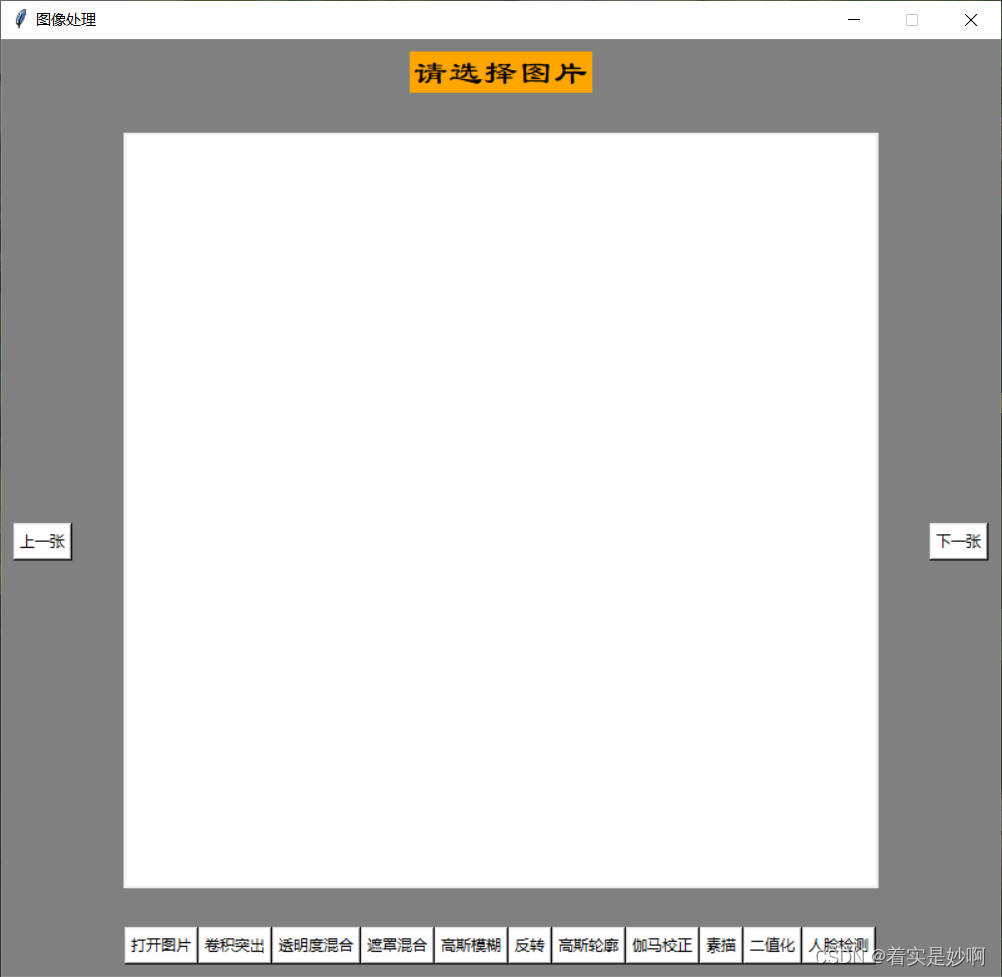Go to previous image with 上一张

(x=42, y=541)
